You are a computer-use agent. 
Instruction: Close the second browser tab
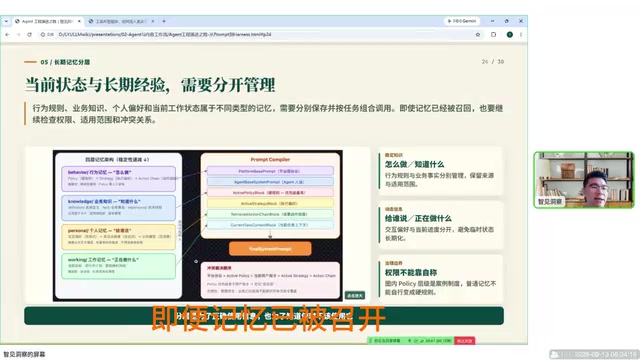click(153, 21)
